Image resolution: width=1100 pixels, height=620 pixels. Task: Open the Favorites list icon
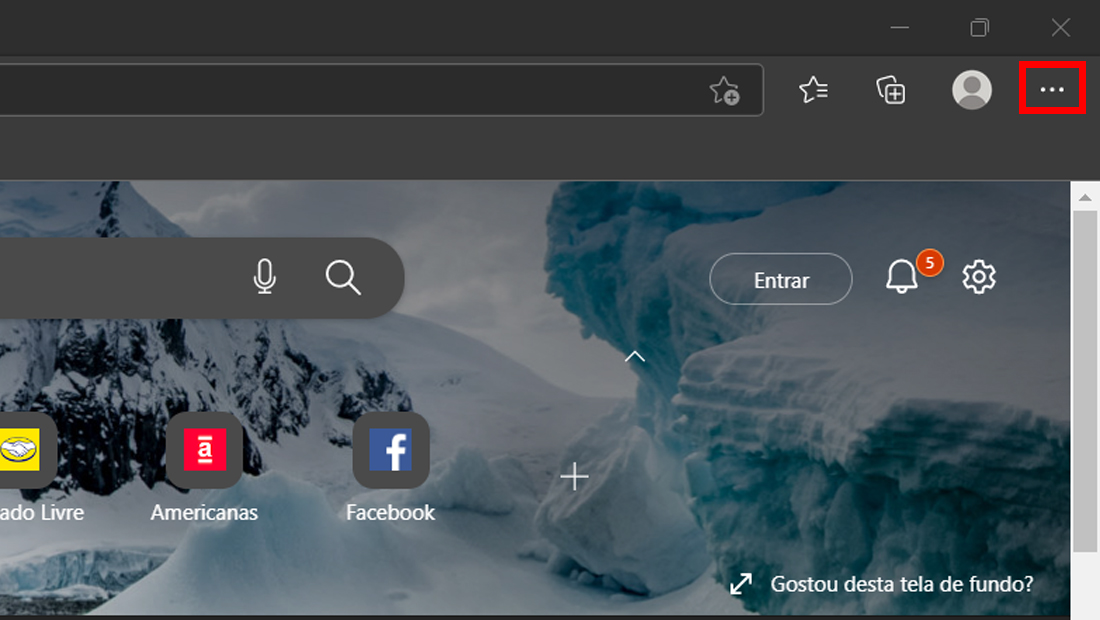(x=814, y=90)
